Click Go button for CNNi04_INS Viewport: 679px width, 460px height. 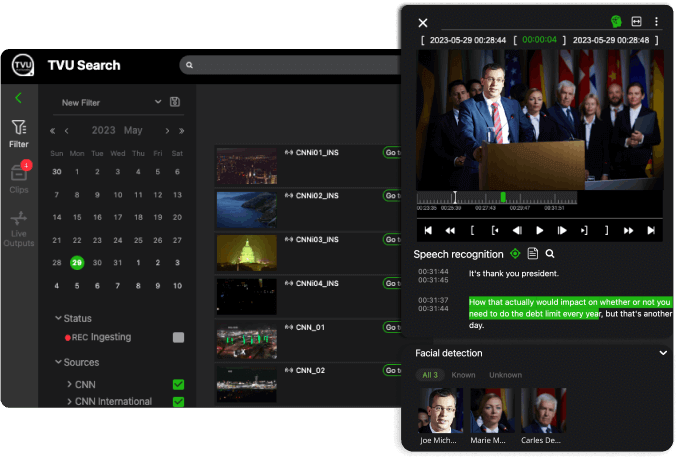[x=392, y=283]
